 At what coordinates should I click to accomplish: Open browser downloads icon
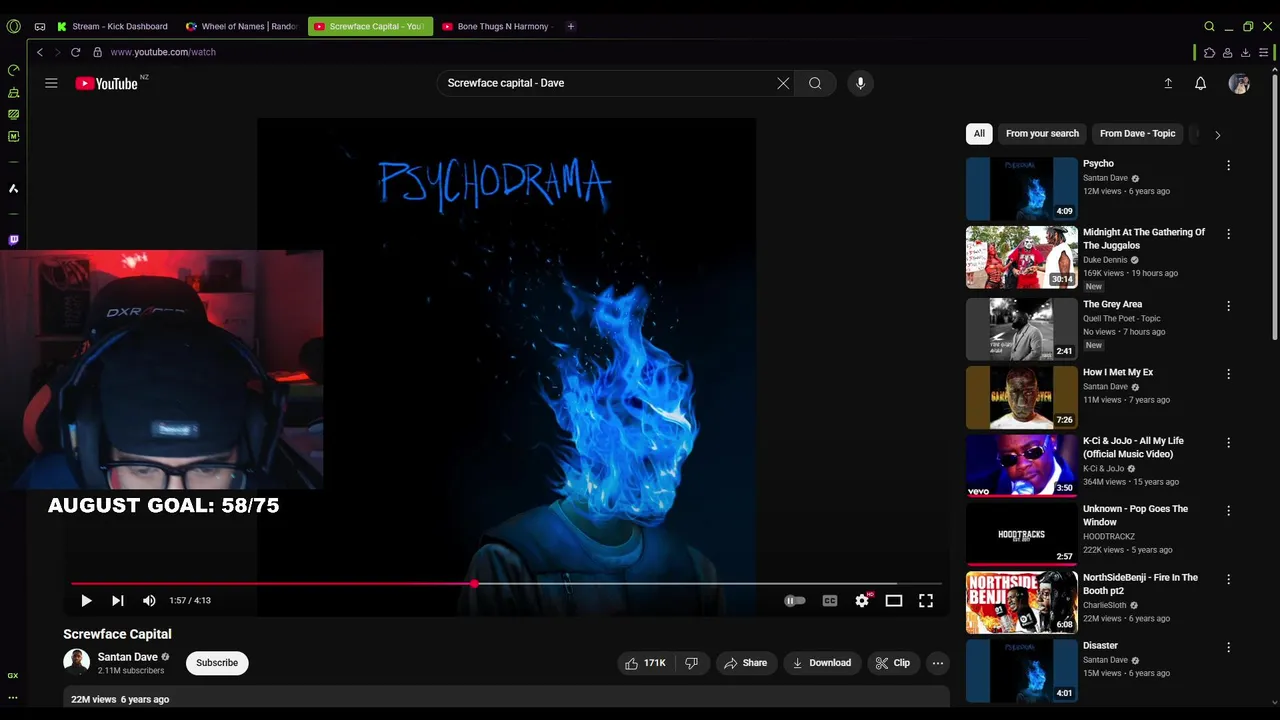(1245, 52)
